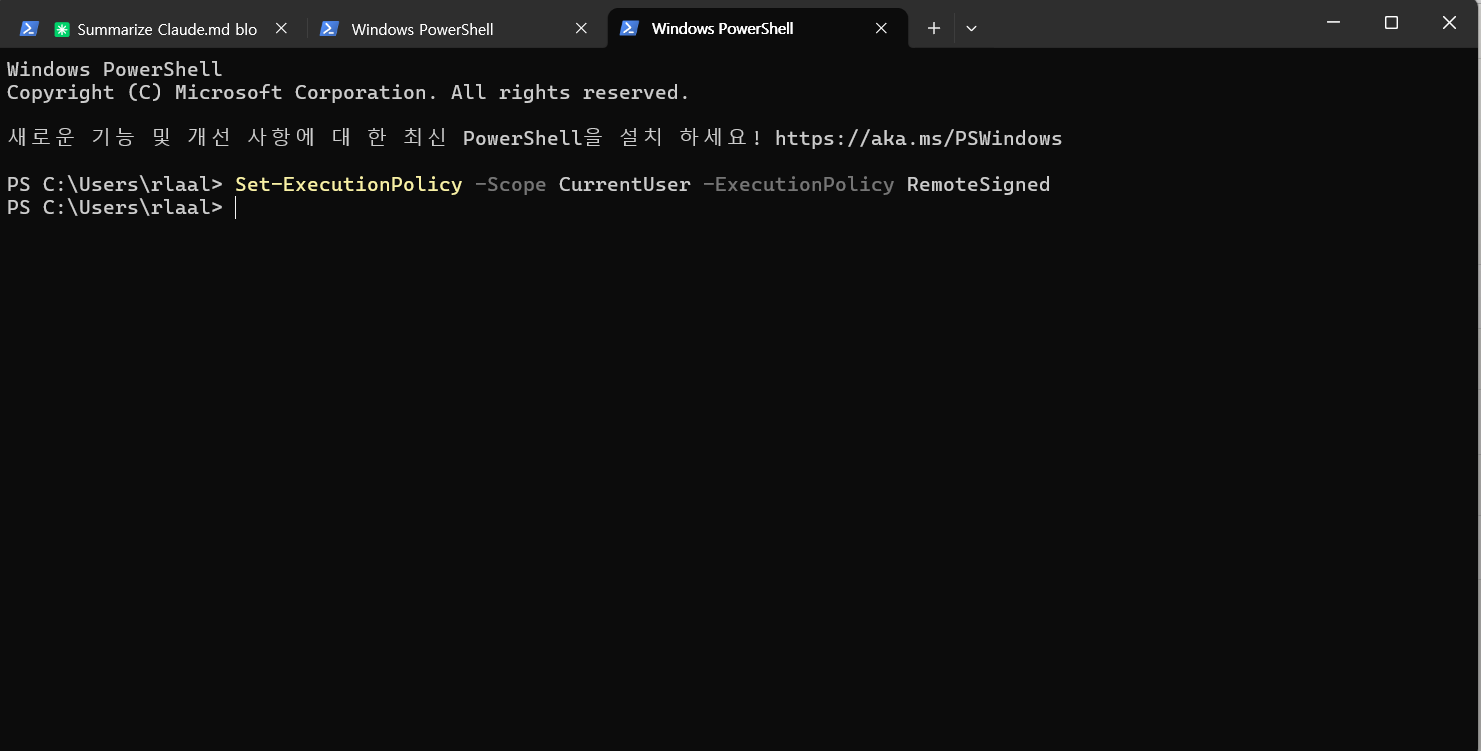Image resolution: width=1481 pixels, height=751 pixels.
Task: Click the Windows PowerShell shield icon in active tab
Action: [x=629, y=28]
